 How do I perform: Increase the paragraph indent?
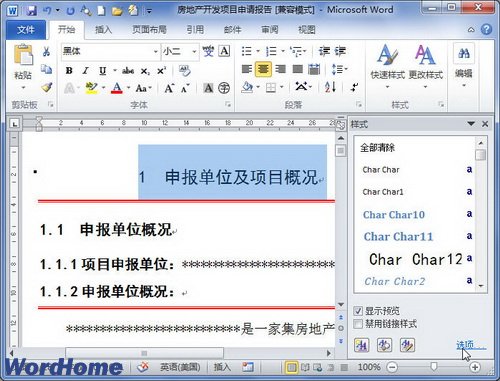[x=340, y=51]
